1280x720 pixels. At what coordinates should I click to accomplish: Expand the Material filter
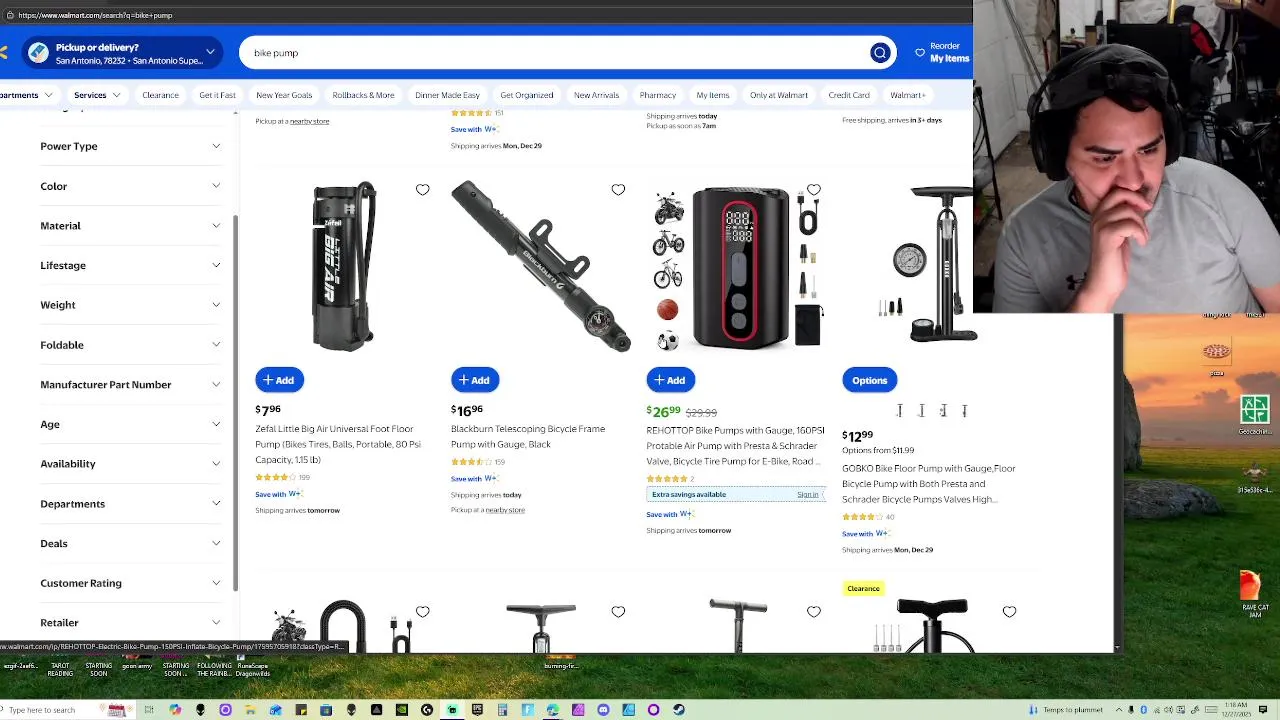point(130,226)
